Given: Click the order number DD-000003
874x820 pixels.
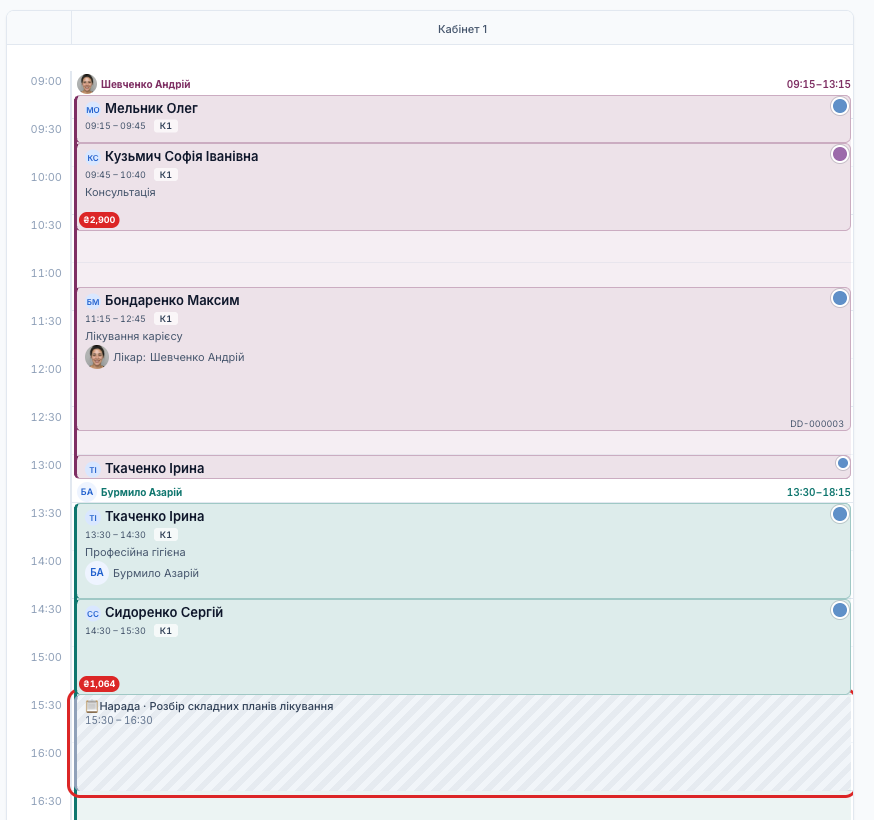Looking at the screenshot, I should (x=817, y=424).
